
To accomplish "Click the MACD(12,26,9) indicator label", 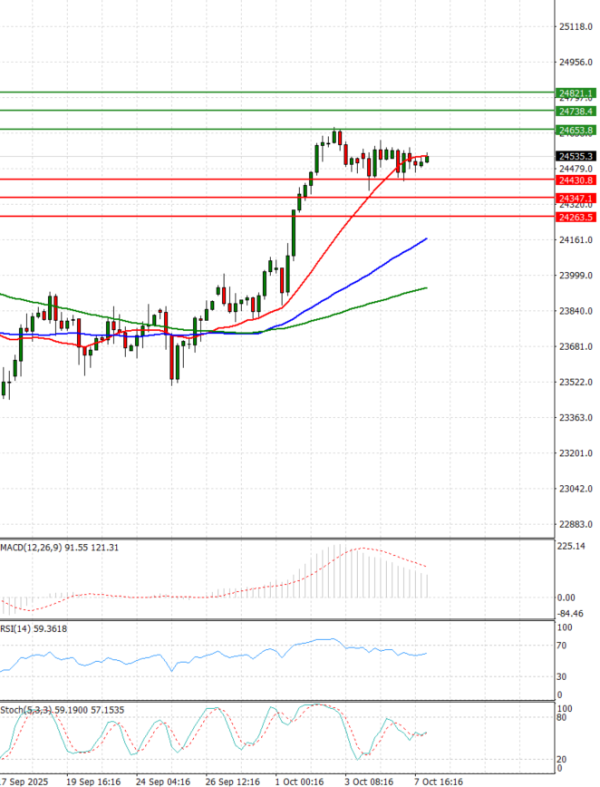I will pos(36,548).
